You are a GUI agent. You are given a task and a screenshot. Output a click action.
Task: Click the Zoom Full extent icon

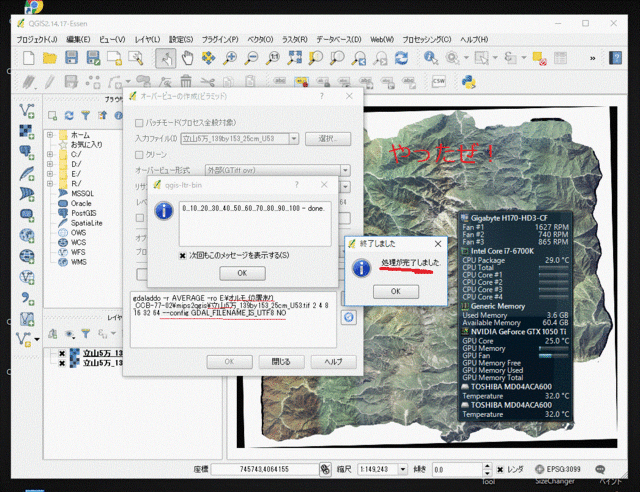click(x=294, y=58)
